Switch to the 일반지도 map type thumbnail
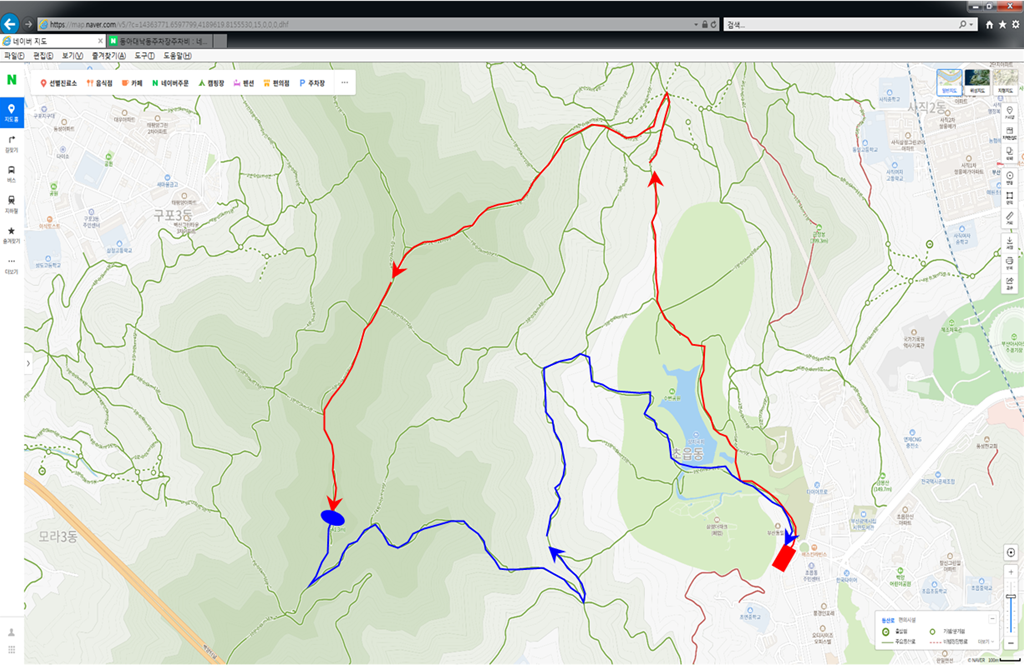1024x665 pixels. (949, 82)
